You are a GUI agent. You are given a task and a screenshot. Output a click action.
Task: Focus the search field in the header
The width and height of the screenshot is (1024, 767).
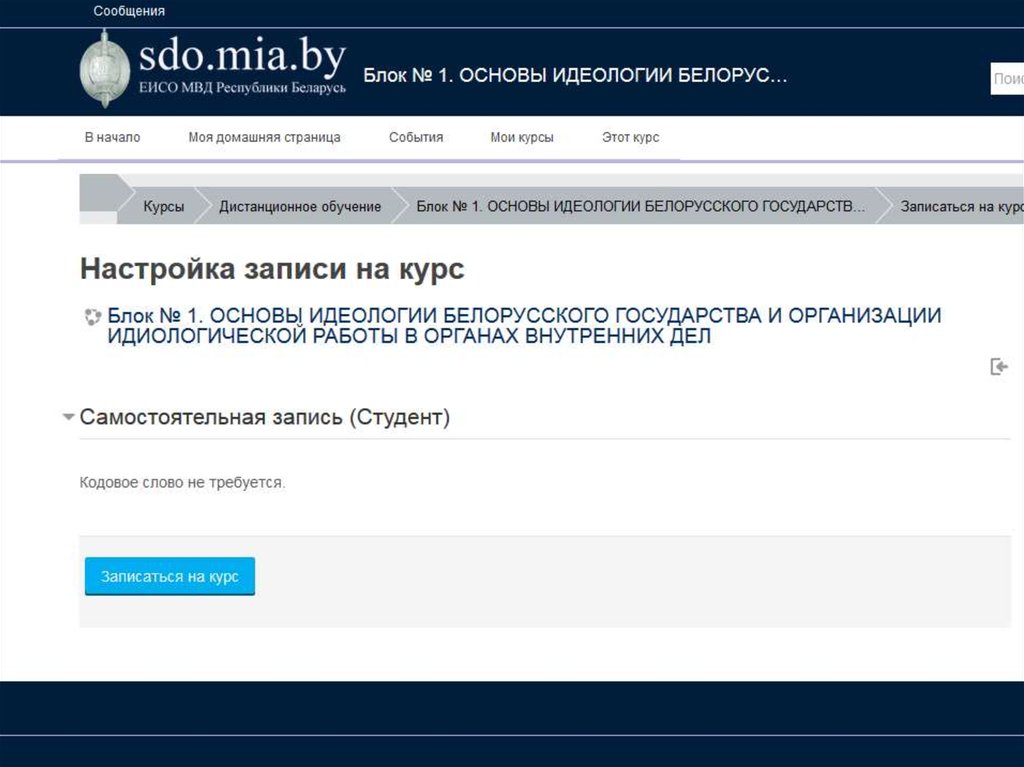[1007, 79]
